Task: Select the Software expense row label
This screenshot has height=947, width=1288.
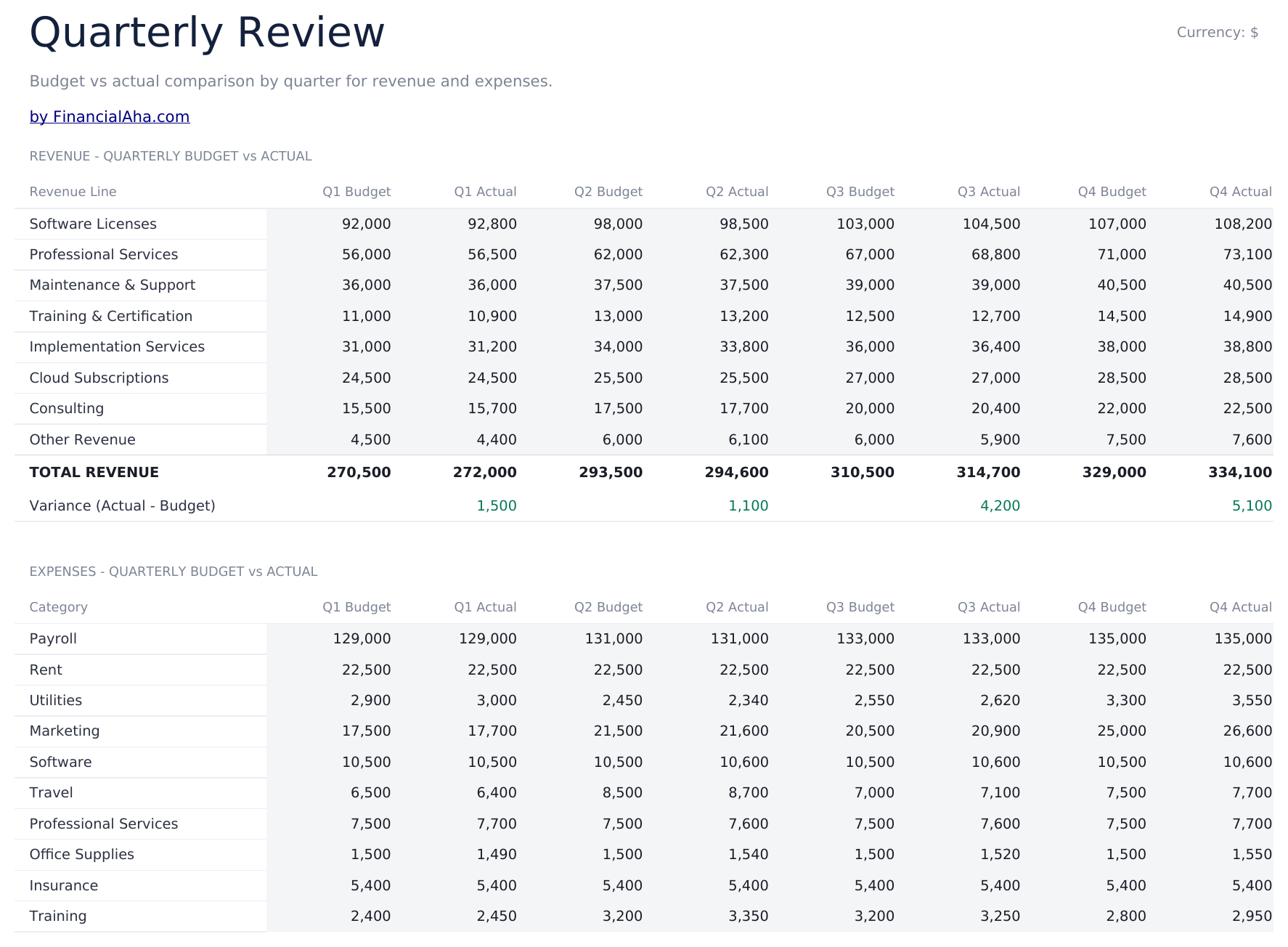Action: (60, 762)
